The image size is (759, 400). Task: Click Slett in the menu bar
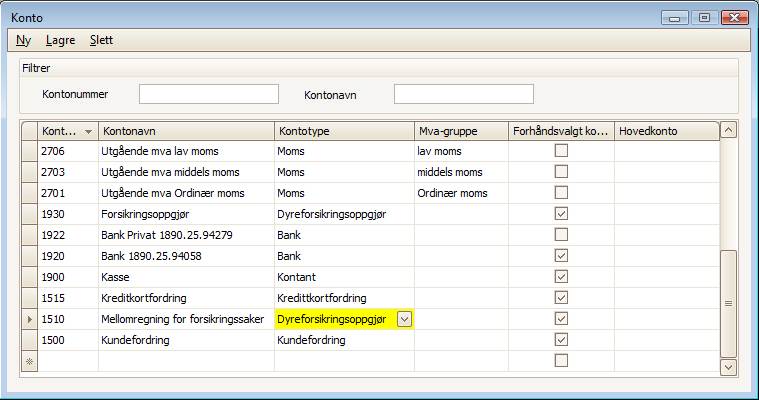point(101,40)
